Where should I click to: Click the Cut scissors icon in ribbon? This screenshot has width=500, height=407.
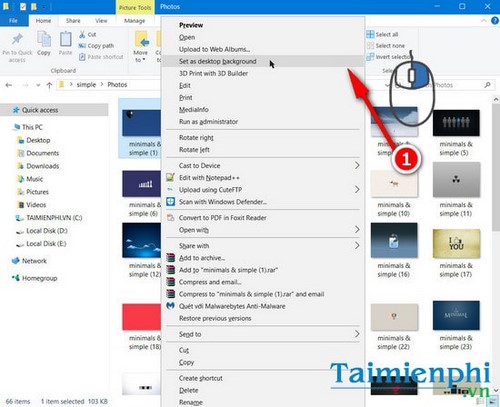click(x=82, y=34)
